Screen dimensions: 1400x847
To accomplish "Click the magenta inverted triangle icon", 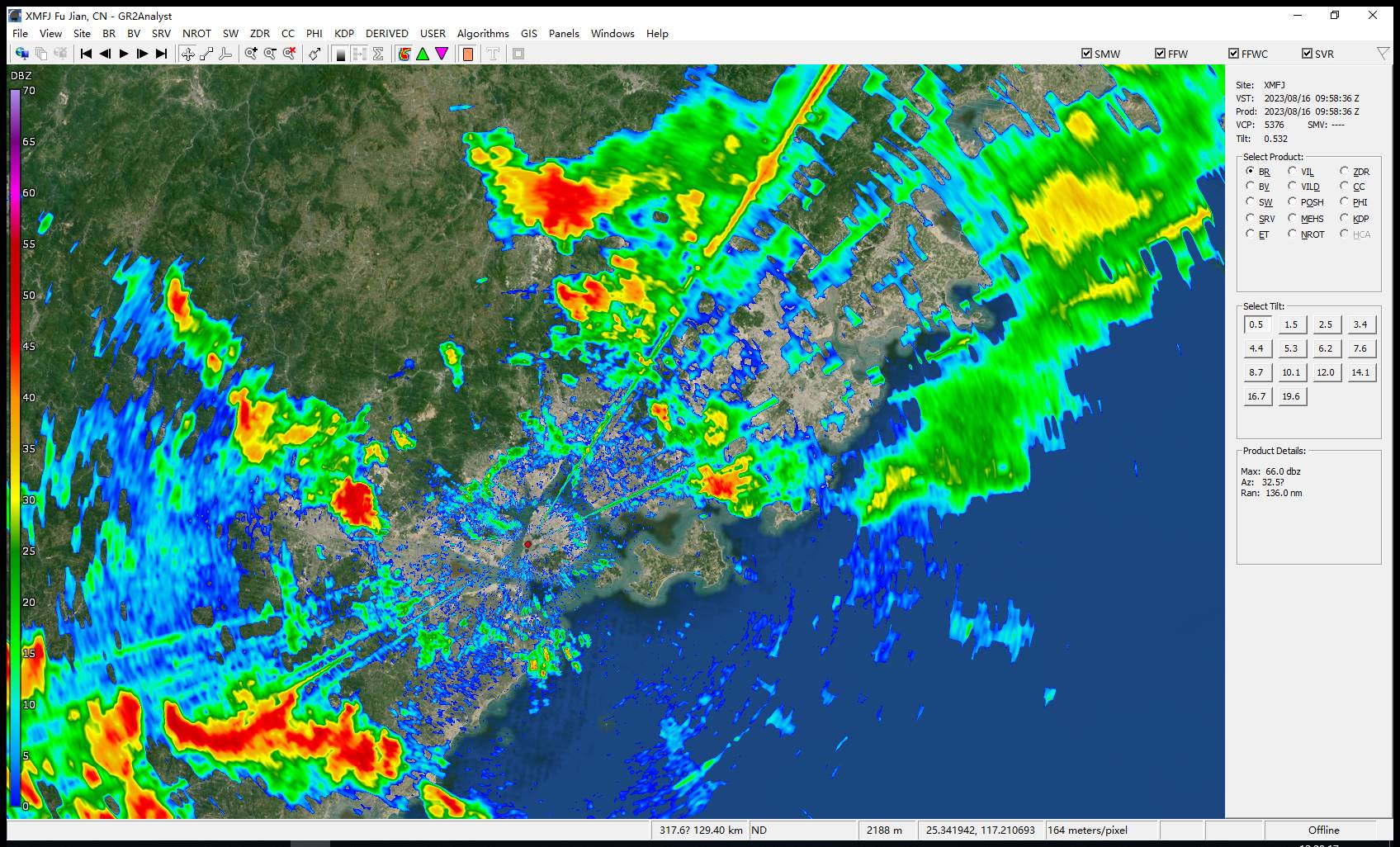I will pos(442,54).
